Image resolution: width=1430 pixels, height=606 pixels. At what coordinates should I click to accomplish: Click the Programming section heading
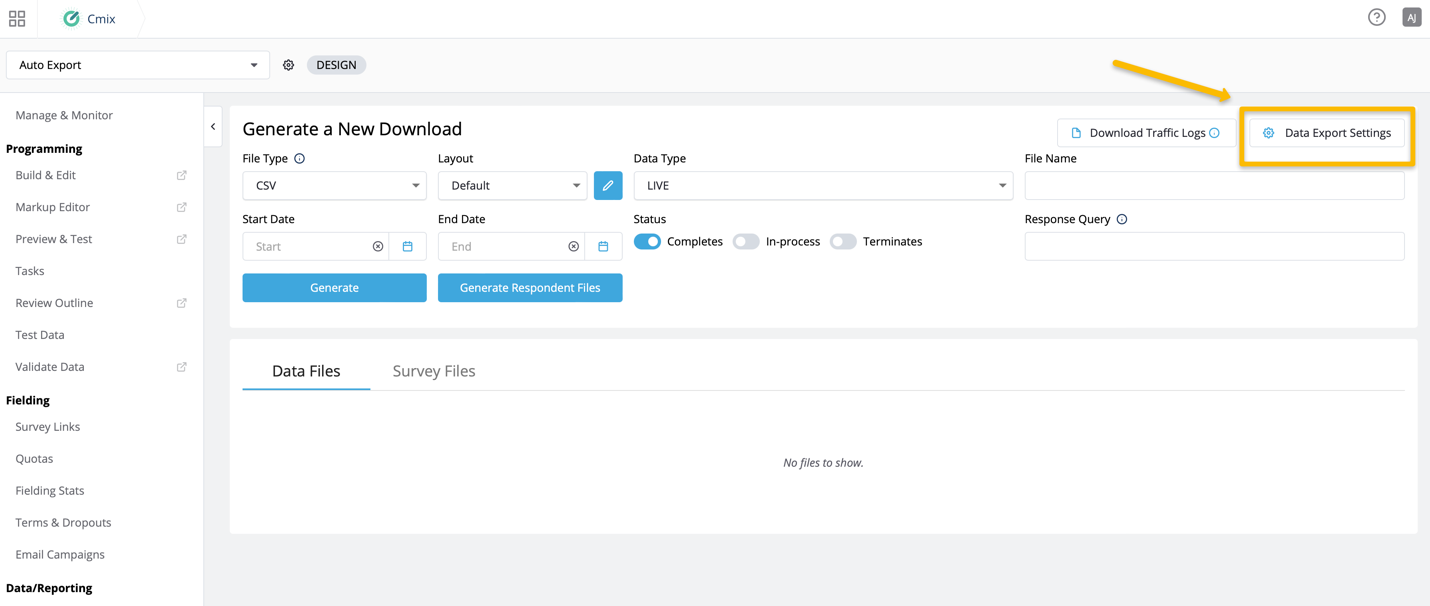click(44, 149)
